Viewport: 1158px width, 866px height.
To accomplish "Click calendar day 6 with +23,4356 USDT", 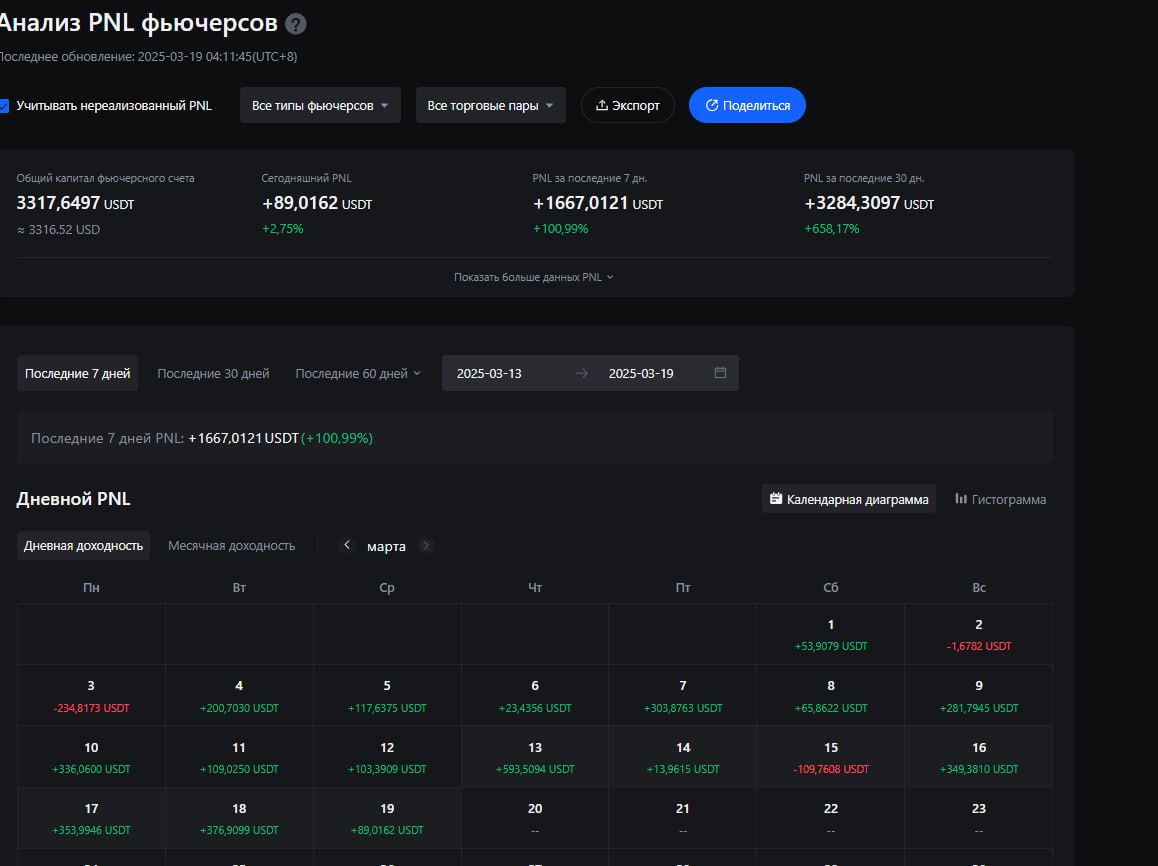I will (x=535, y=695).
